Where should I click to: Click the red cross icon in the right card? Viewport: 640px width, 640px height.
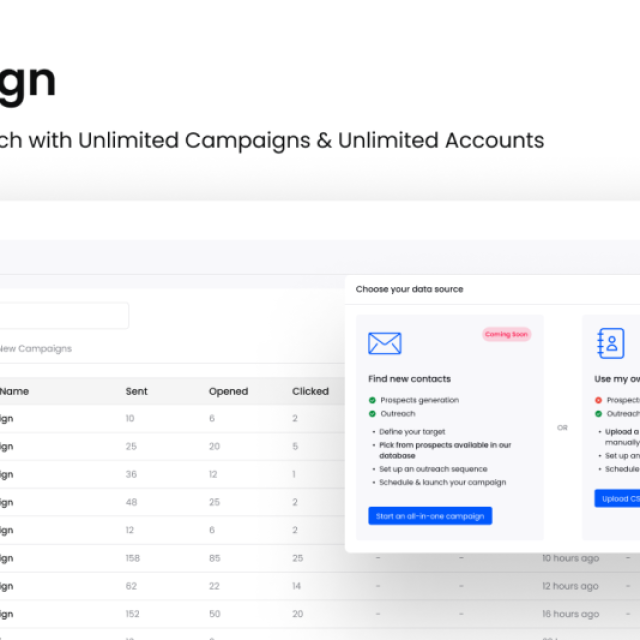pos(598,400)
